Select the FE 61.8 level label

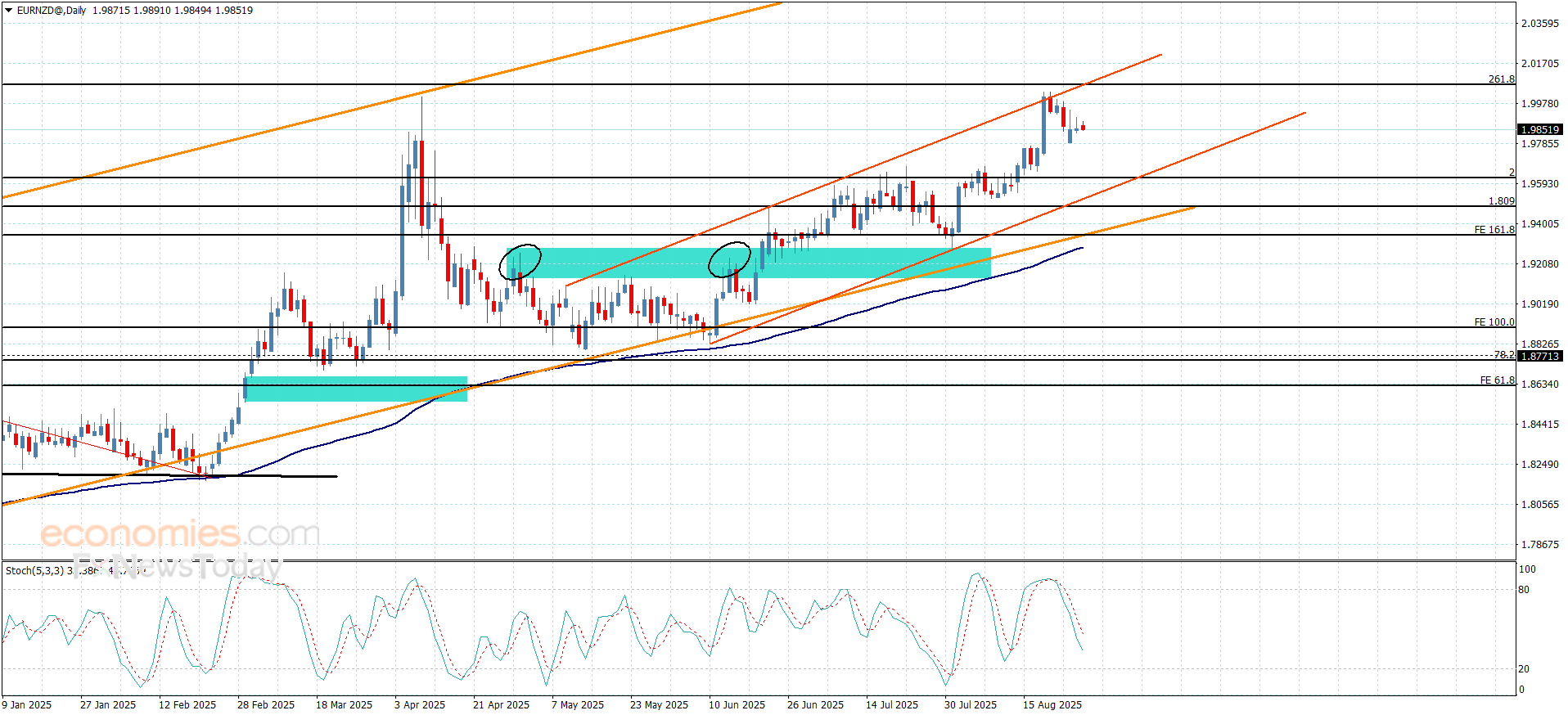pos(1498,380)
